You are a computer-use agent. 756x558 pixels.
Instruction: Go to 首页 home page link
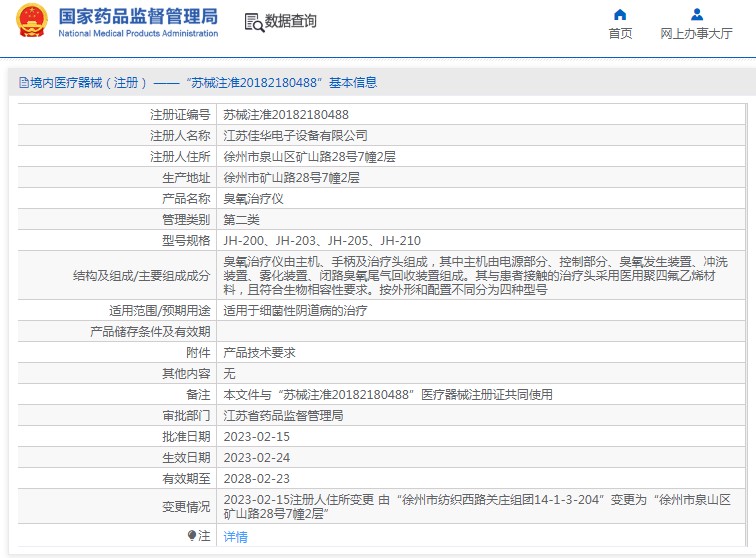pyautogui.click(x=620, y=33)
